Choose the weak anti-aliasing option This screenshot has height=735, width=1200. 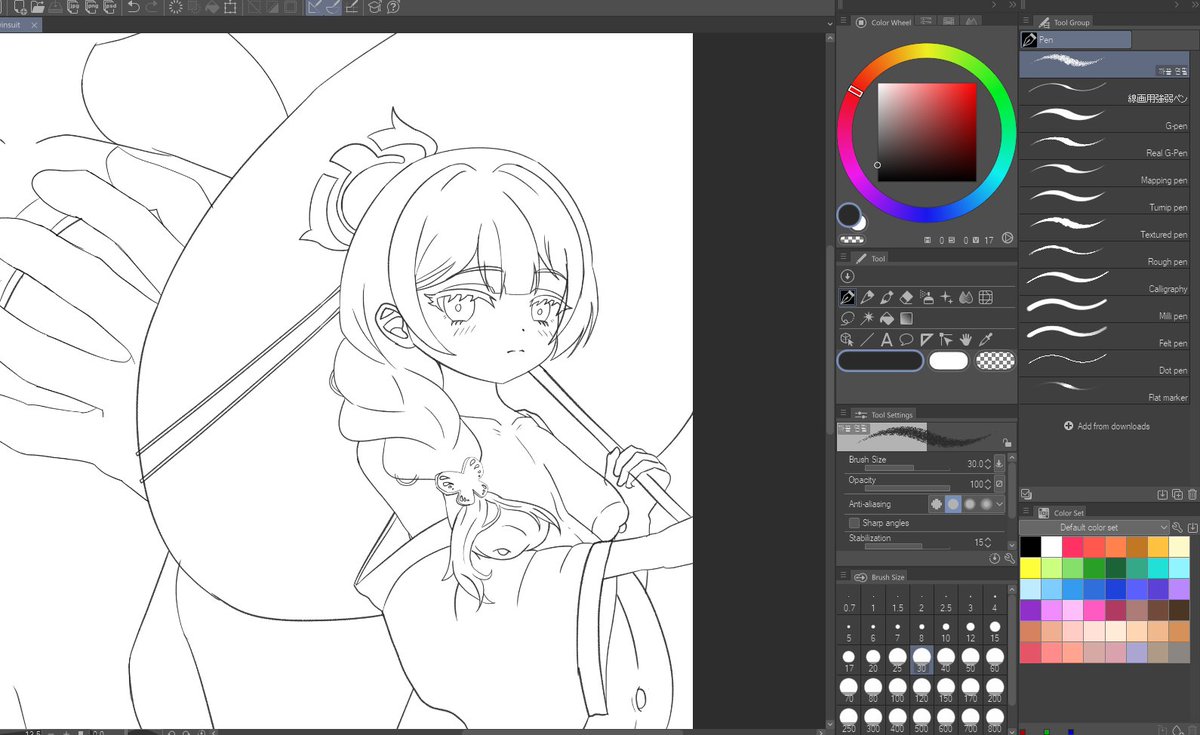[x=953, y=504]
